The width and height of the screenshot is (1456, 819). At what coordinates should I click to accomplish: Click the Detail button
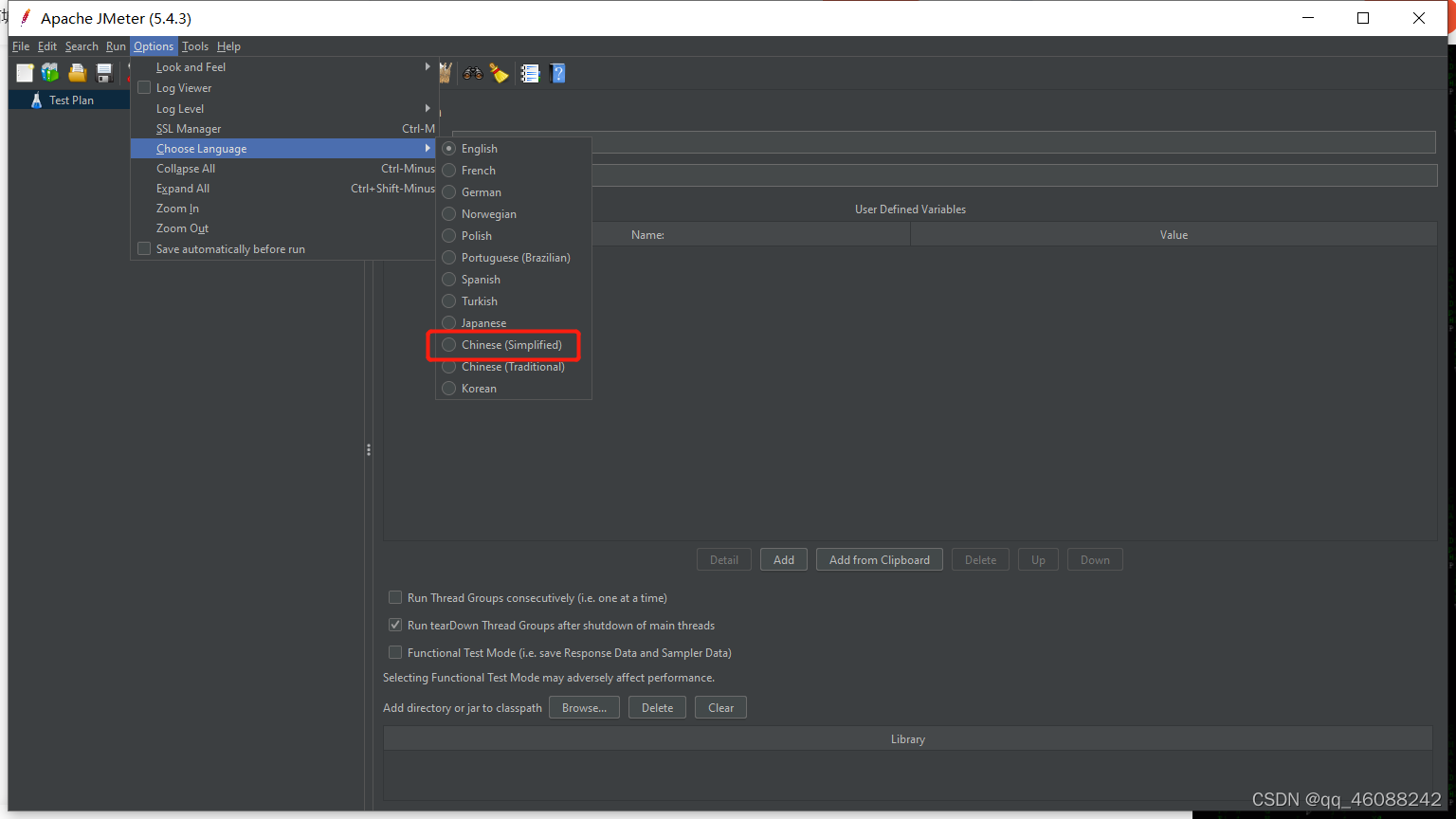tap(724, 559)
